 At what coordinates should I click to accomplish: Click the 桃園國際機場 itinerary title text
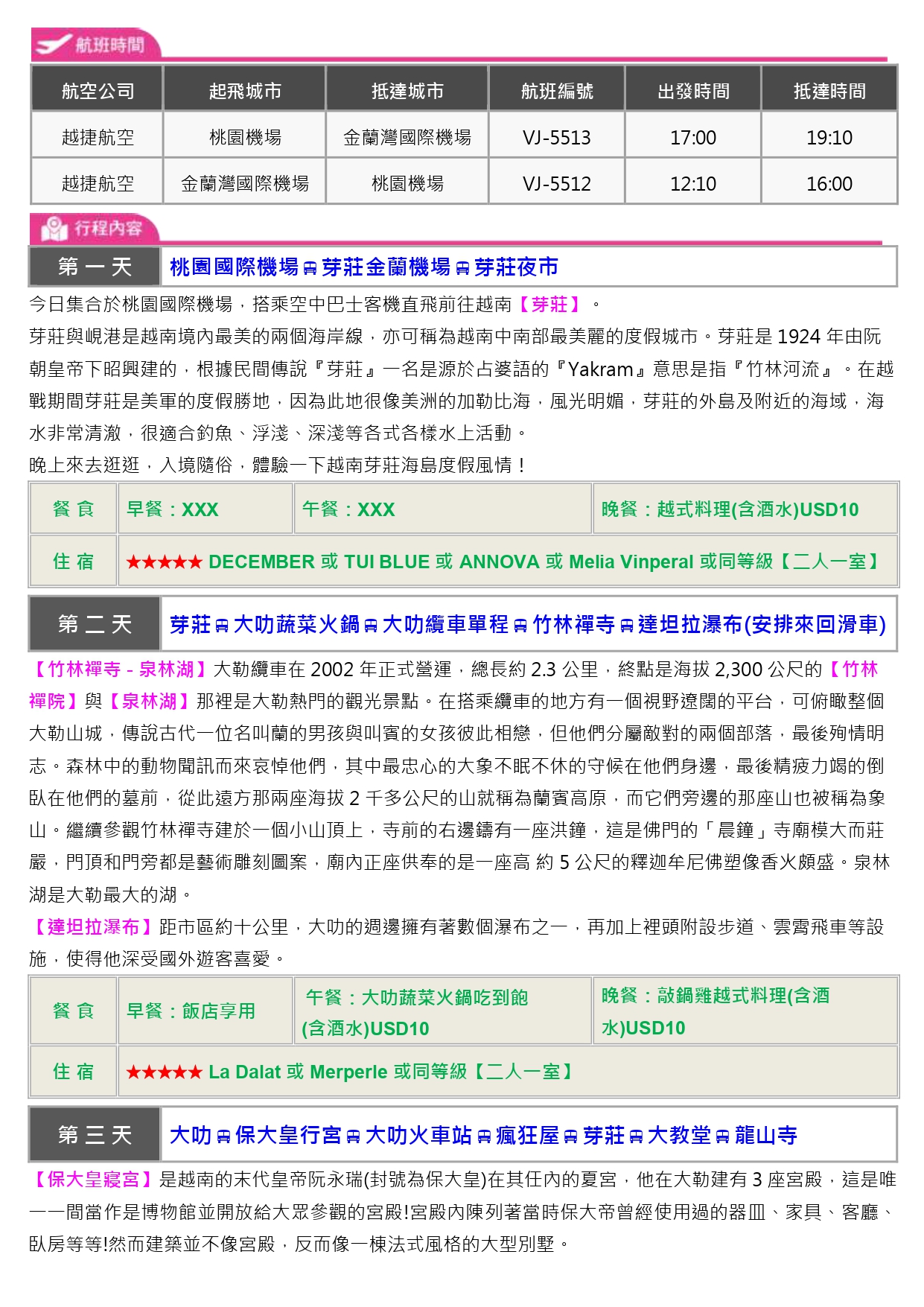[234, 267]
